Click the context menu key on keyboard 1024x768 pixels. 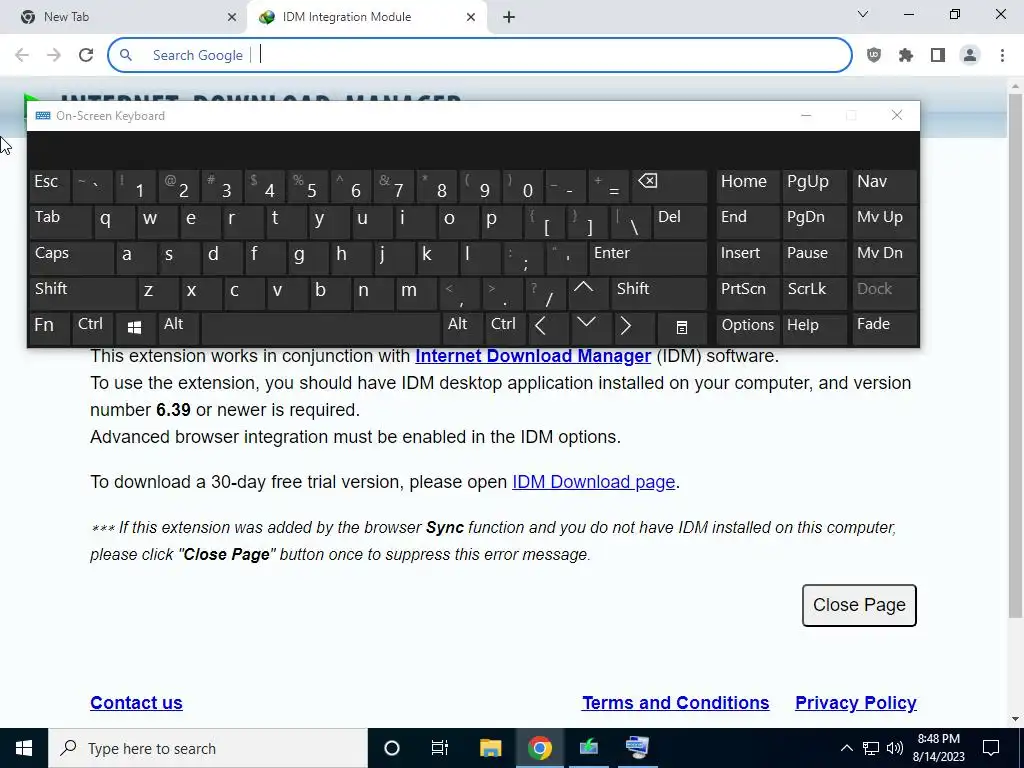(681, 328)
